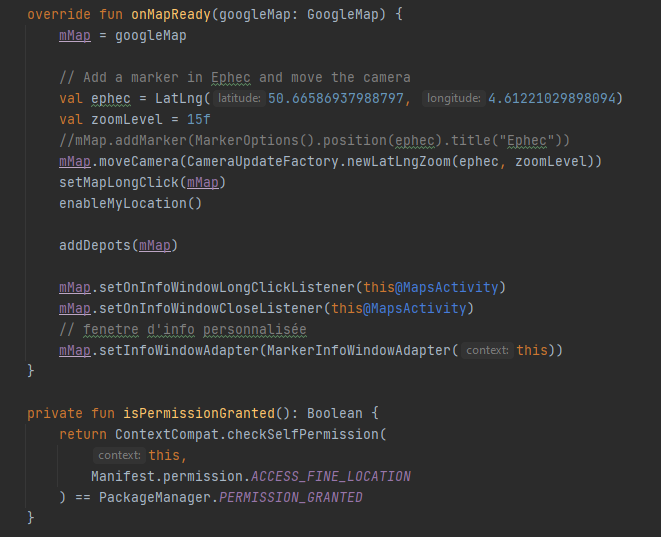The height and width of the screenshot is (537, 661).
Task: Click the LatLng constructor call
Action: [x=179, y=99]
